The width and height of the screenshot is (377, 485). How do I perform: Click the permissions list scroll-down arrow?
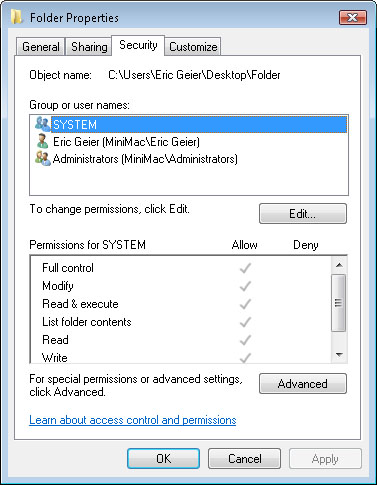(x=339, y=355)
